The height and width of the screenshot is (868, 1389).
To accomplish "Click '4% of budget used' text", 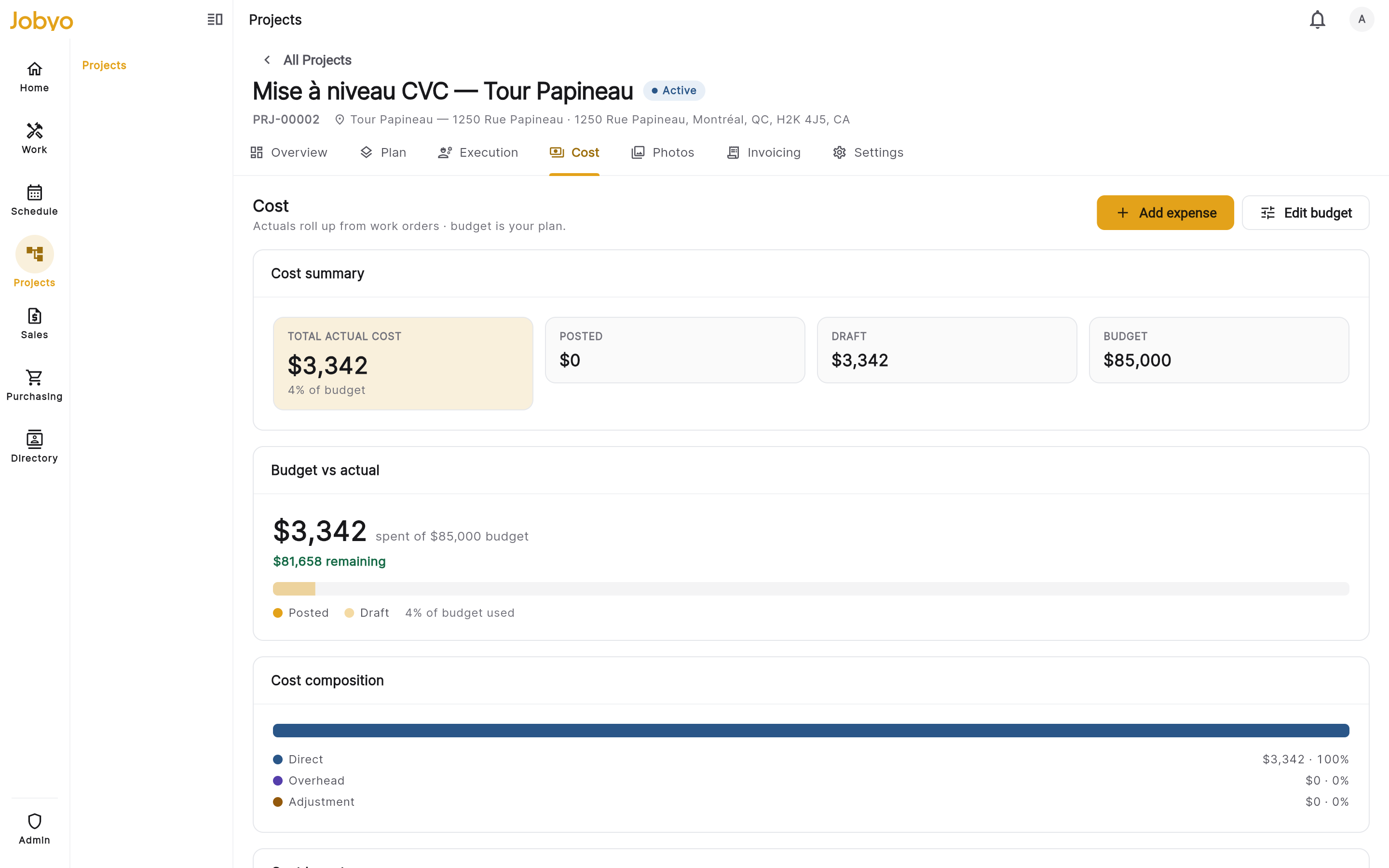I will [x=460, y=612].
